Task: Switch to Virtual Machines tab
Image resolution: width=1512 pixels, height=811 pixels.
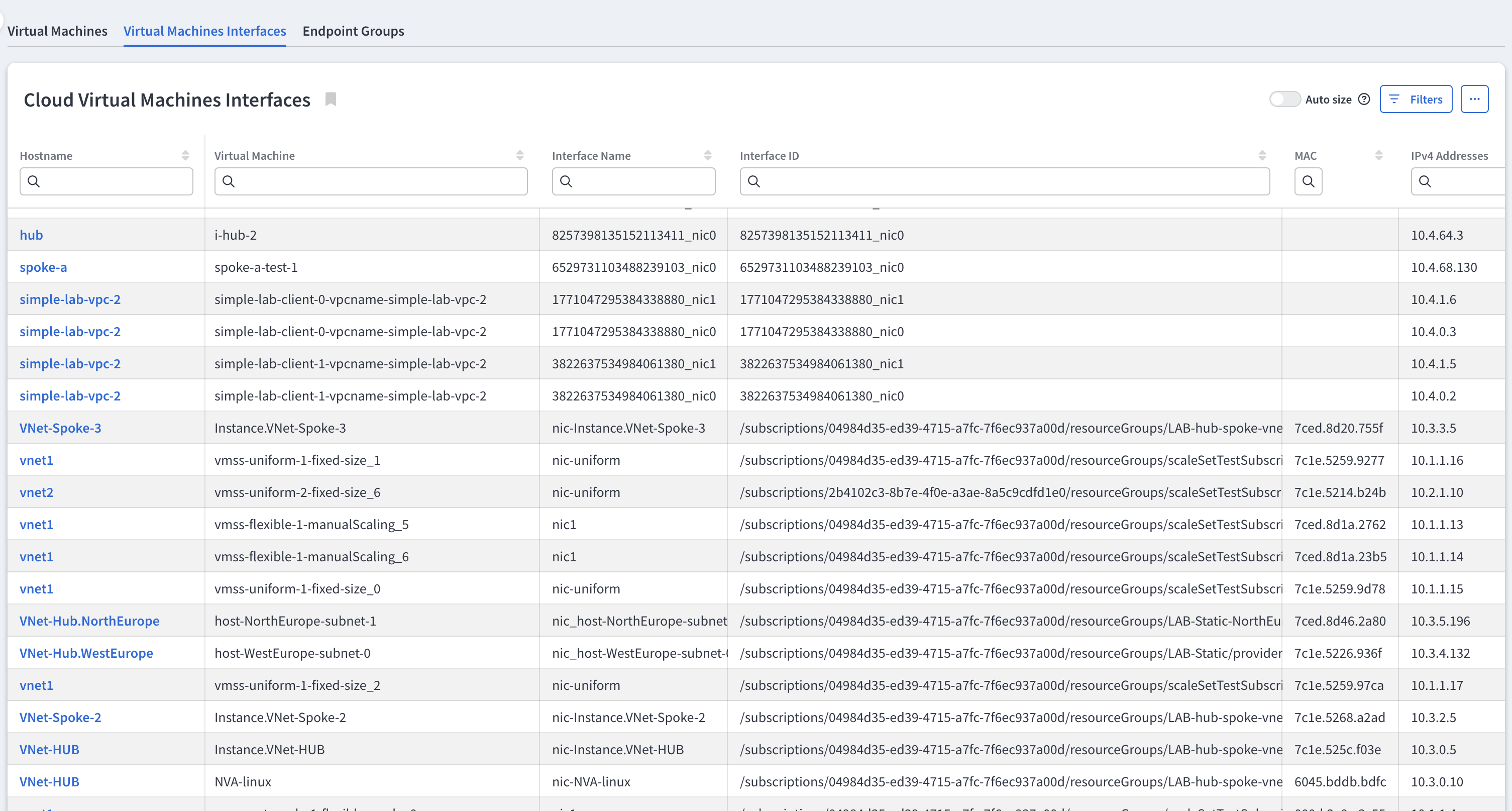Action: pyautogui.click(x=58, y=31)
